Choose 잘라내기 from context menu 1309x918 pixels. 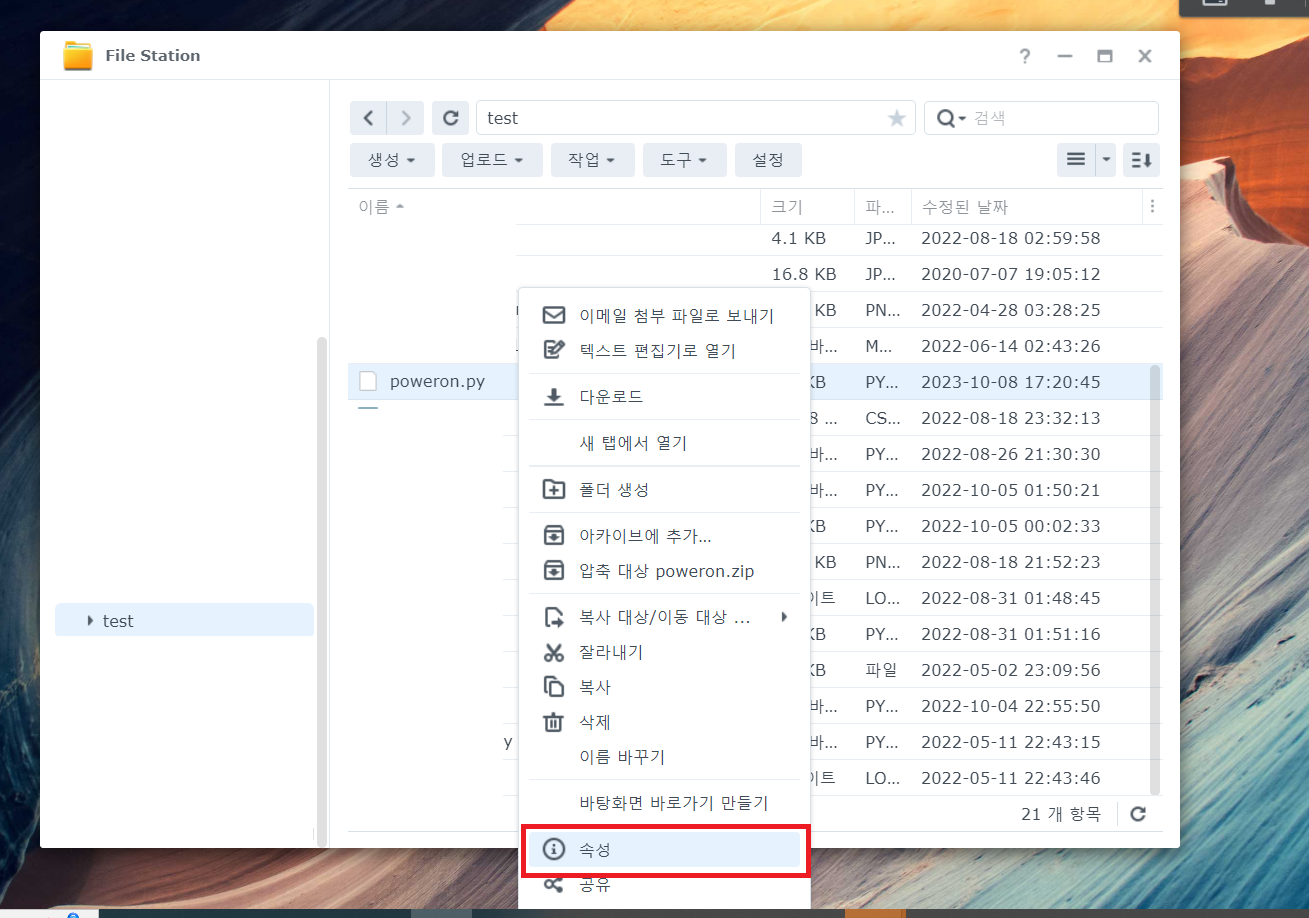(664, 652)
